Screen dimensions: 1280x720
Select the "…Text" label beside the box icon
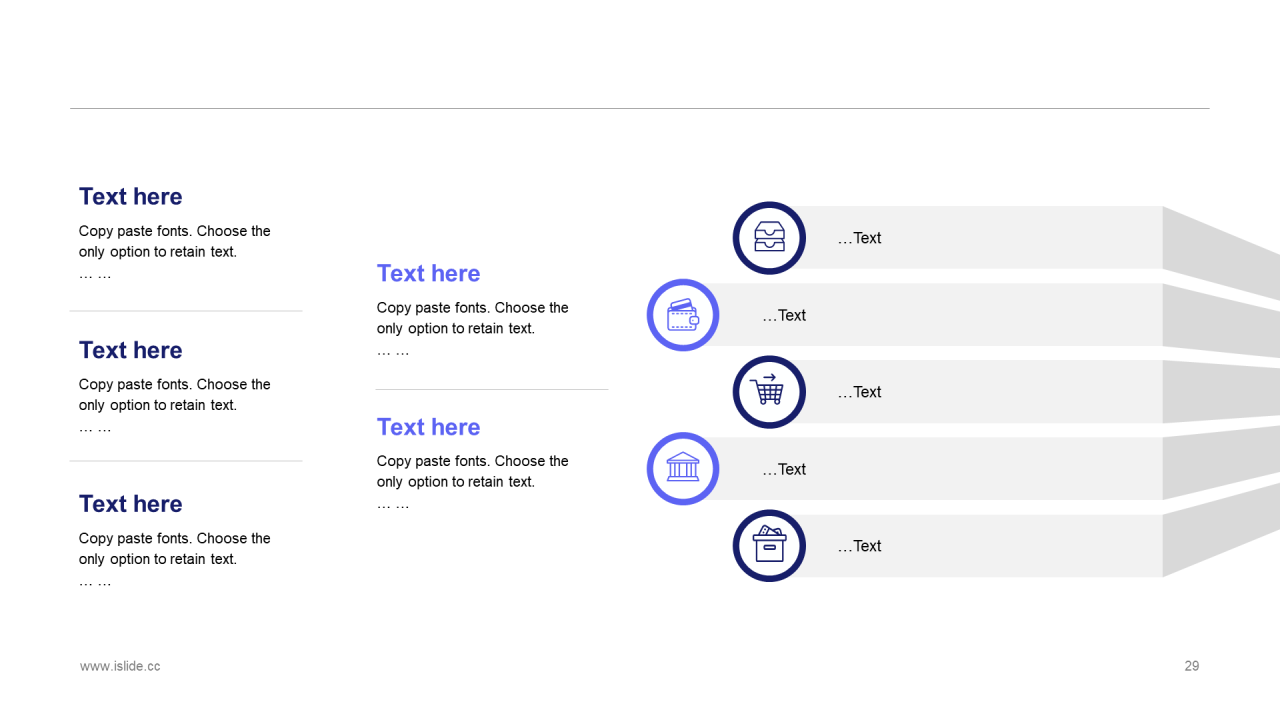860,546
